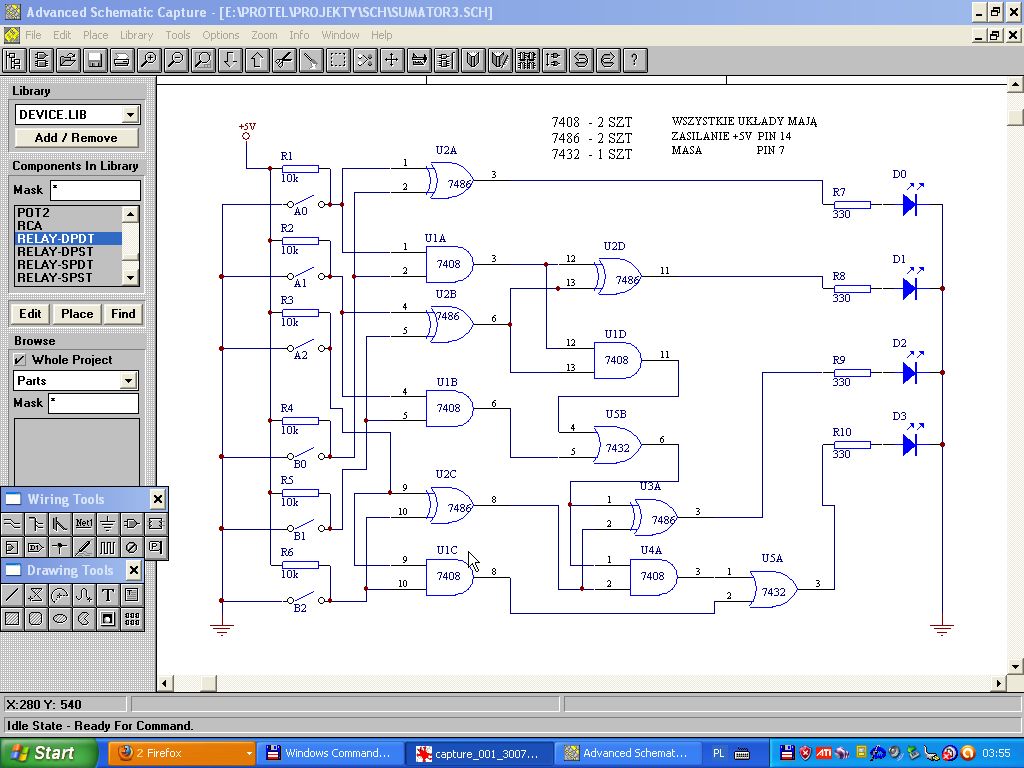Open the Options menu

click(221, 35)
